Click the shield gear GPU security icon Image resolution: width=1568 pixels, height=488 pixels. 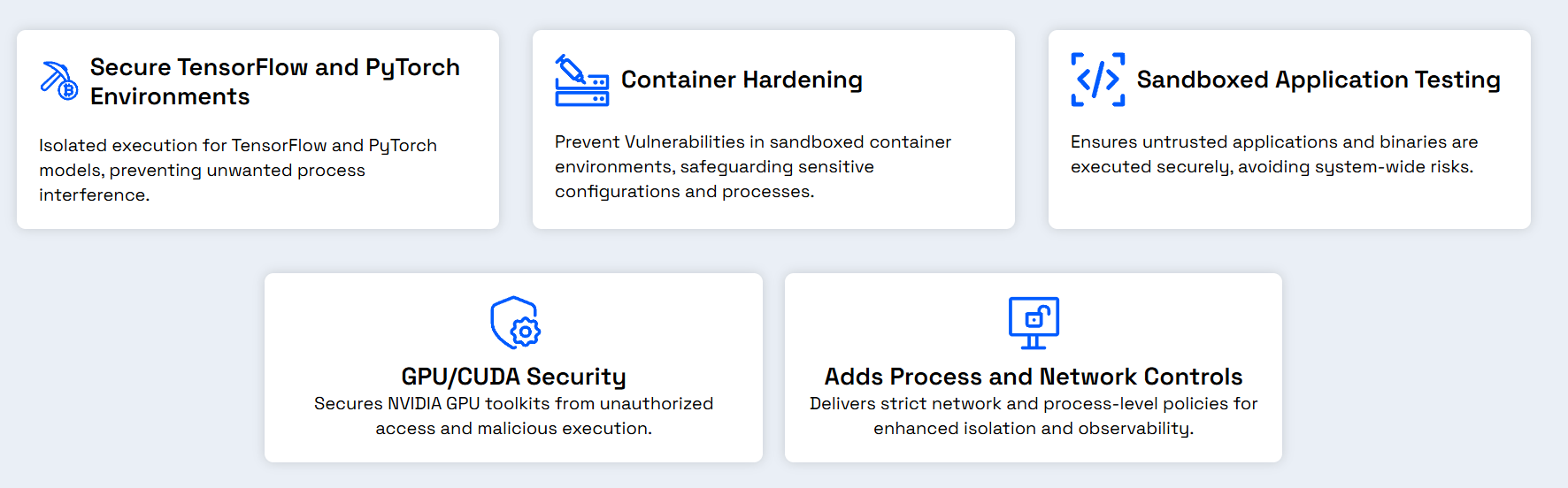(x=515, y=323)
